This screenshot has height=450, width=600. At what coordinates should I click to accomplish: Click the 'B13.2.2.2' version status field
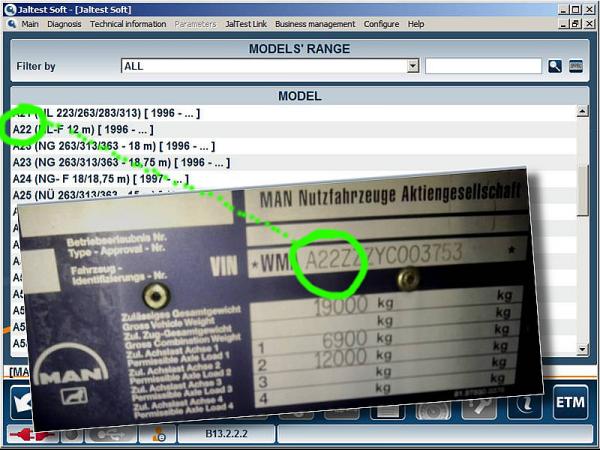(227, 434)
